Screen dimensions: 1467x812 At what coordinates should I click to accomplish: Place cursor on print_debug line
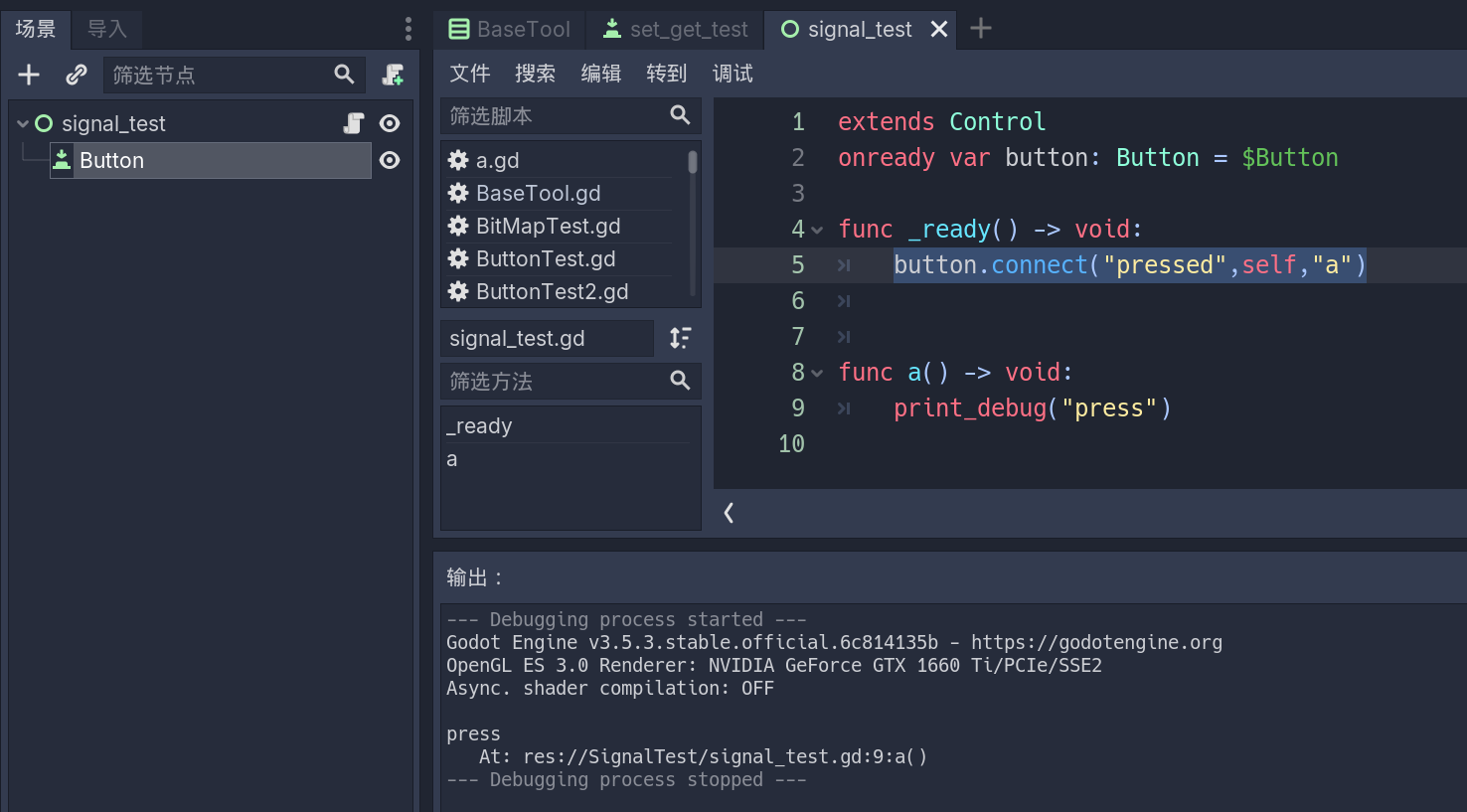[x=1032, y=408]
